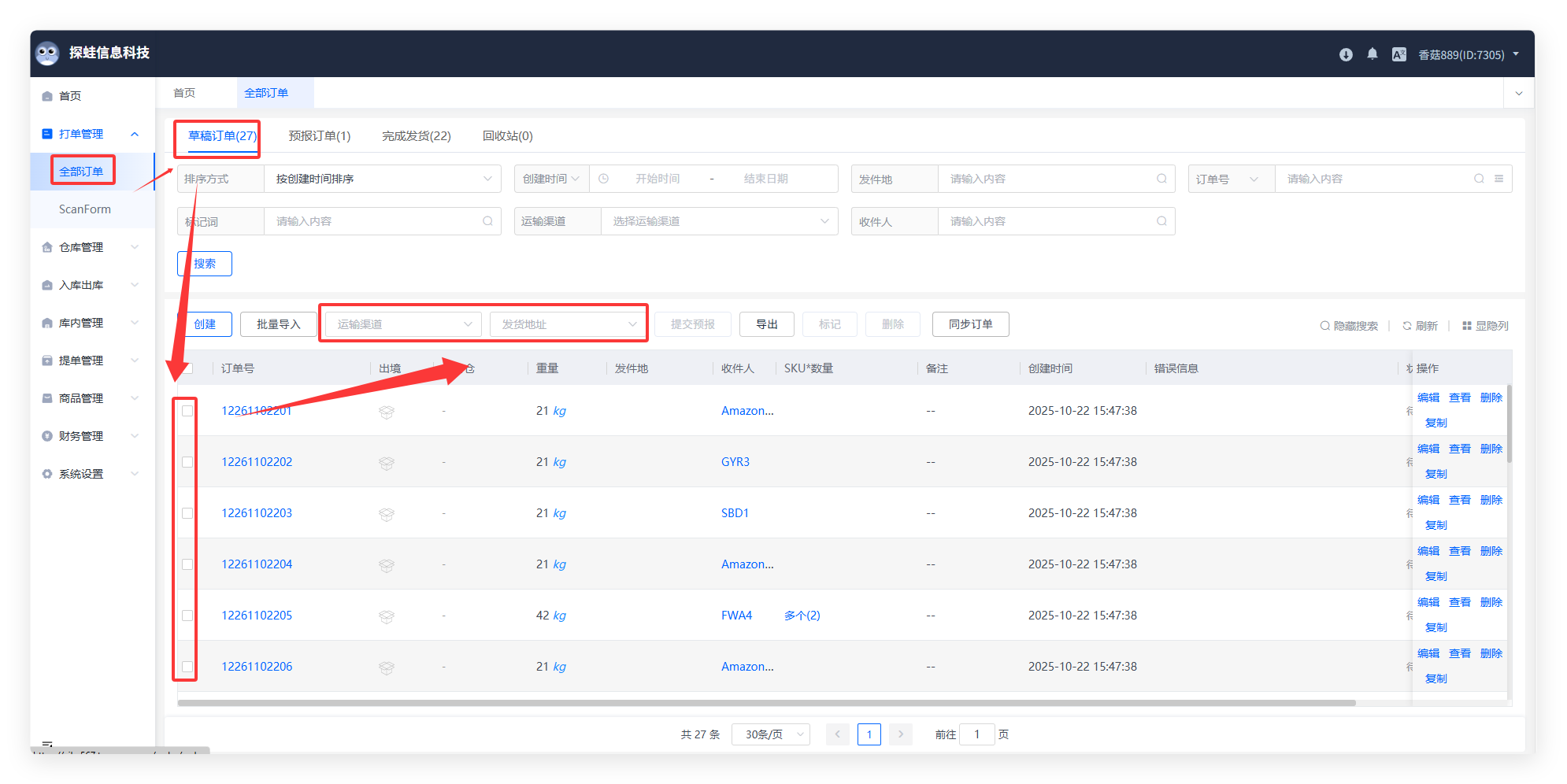This screenshot has width=1567, height=784.
Task: Select the checkbox for order 12261102205
Action: coord(187,616)
